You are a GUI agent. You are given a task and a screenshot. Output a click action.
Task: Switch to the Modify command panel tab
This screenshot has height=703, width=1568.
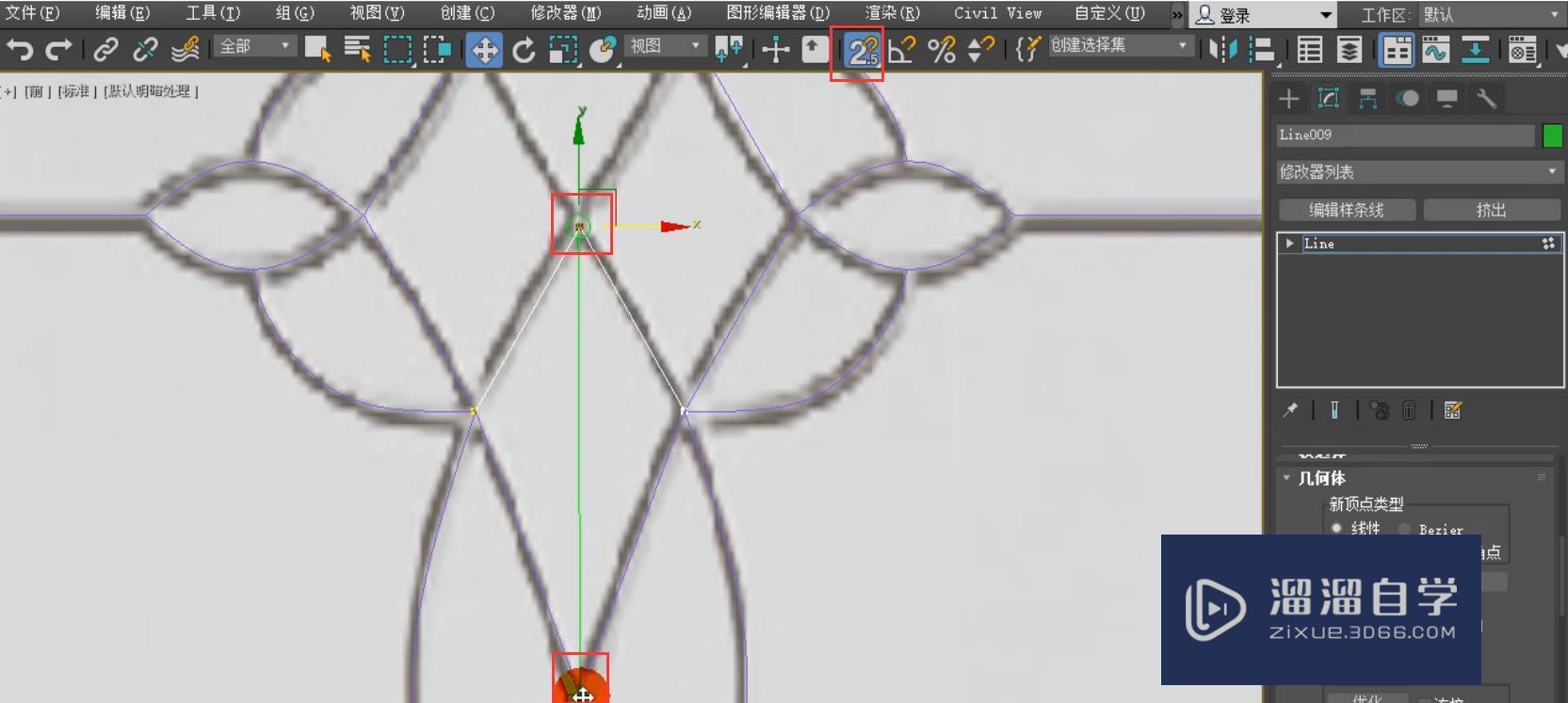click(x=1329, y=98)
